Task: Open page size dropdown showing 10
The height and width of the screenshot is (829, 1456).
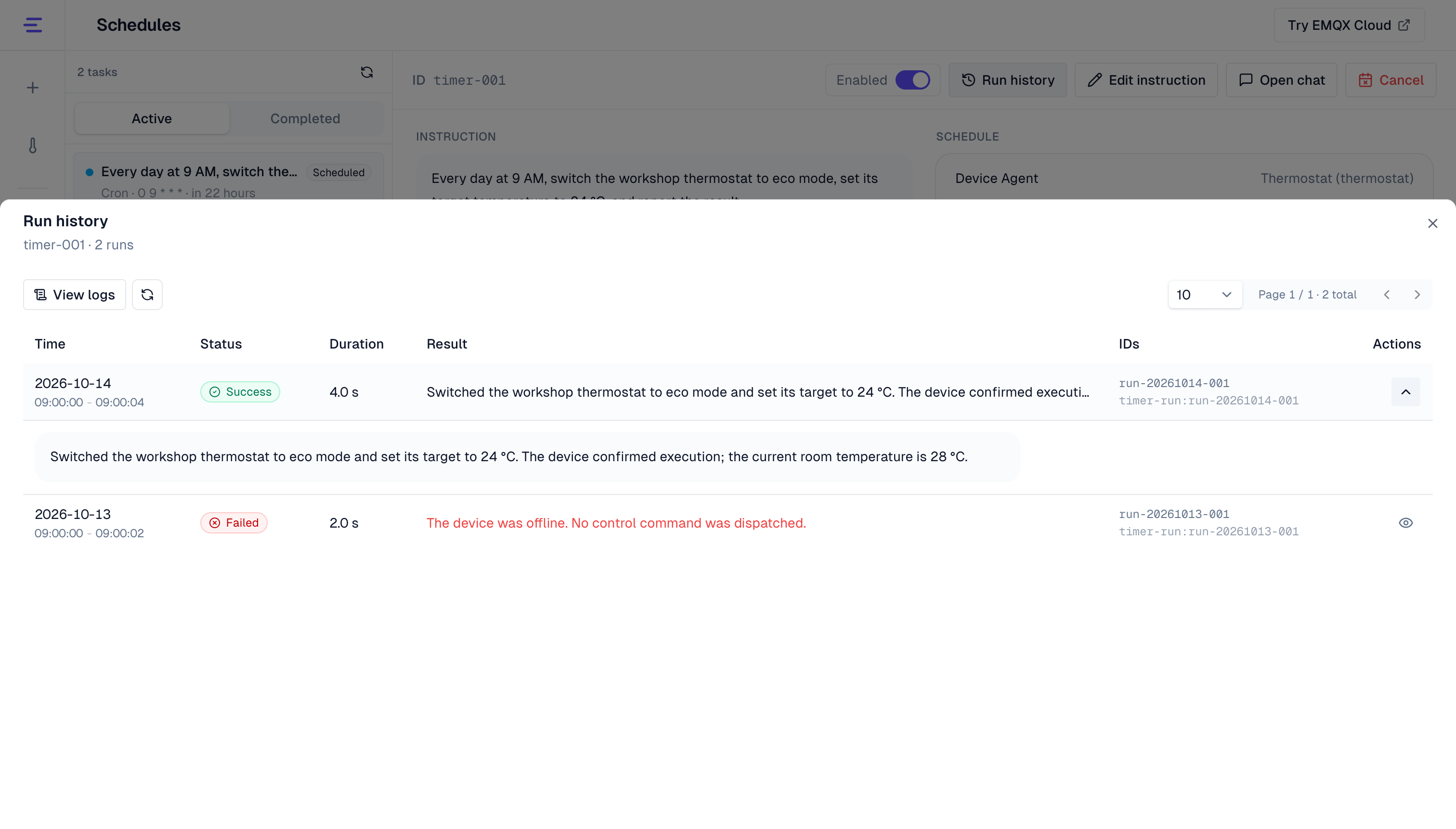Action: 1205,294
